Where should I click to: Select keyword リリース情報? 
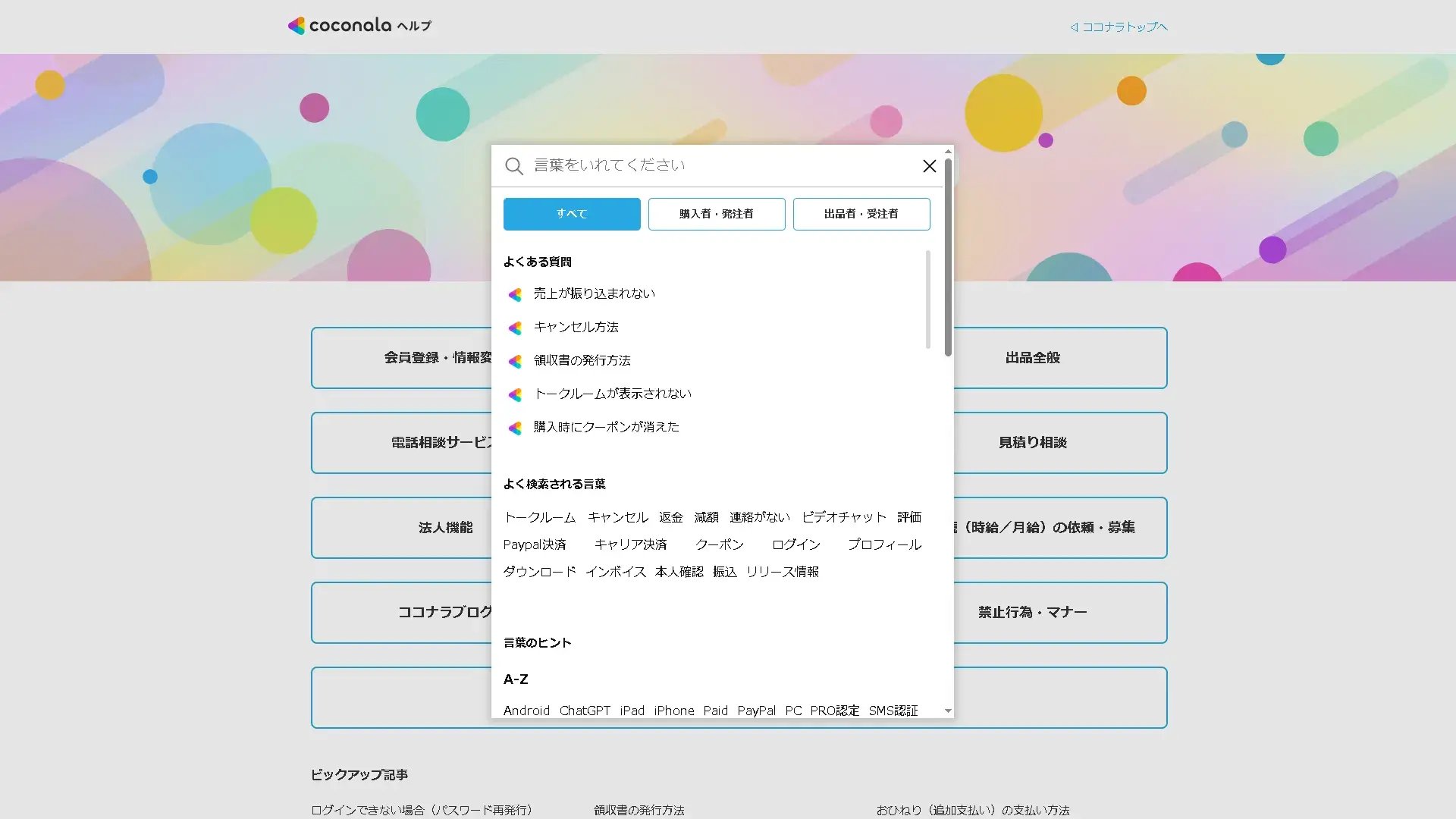(x=782, y=572)
